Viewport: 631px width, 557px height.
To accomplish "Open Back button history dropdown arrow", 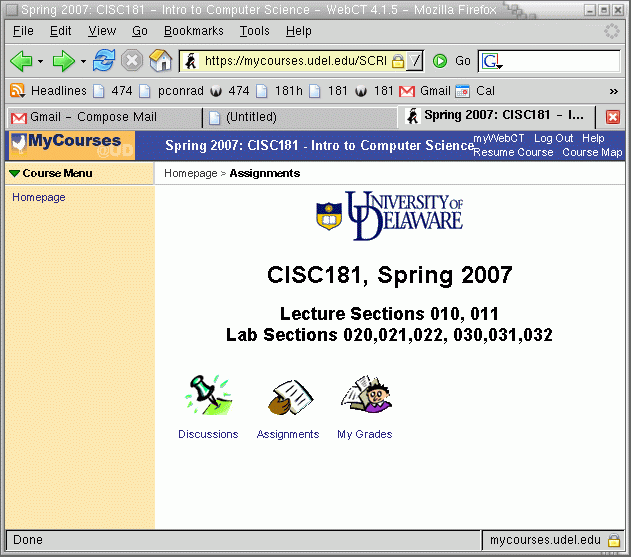I will [40, 62].
